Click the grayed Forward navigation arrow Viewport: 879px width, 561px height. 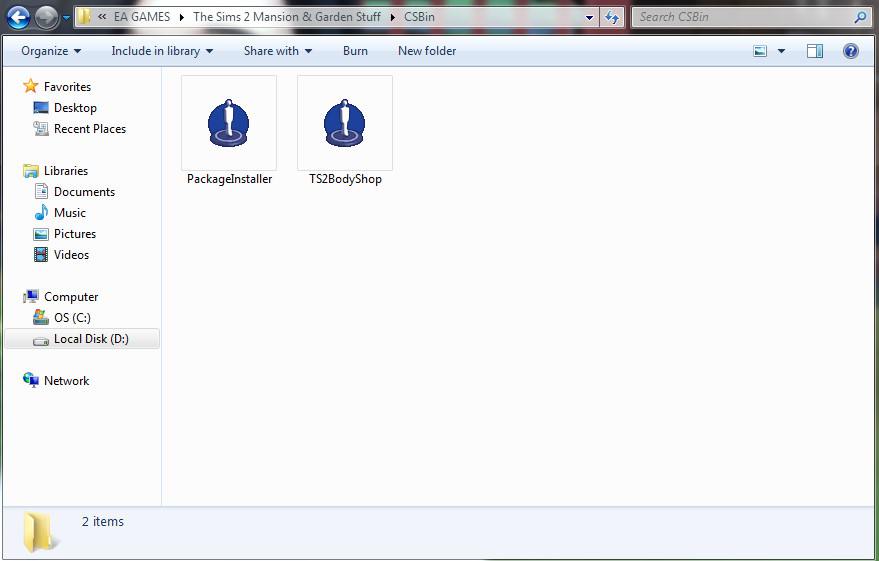click(x=47, y=17)
